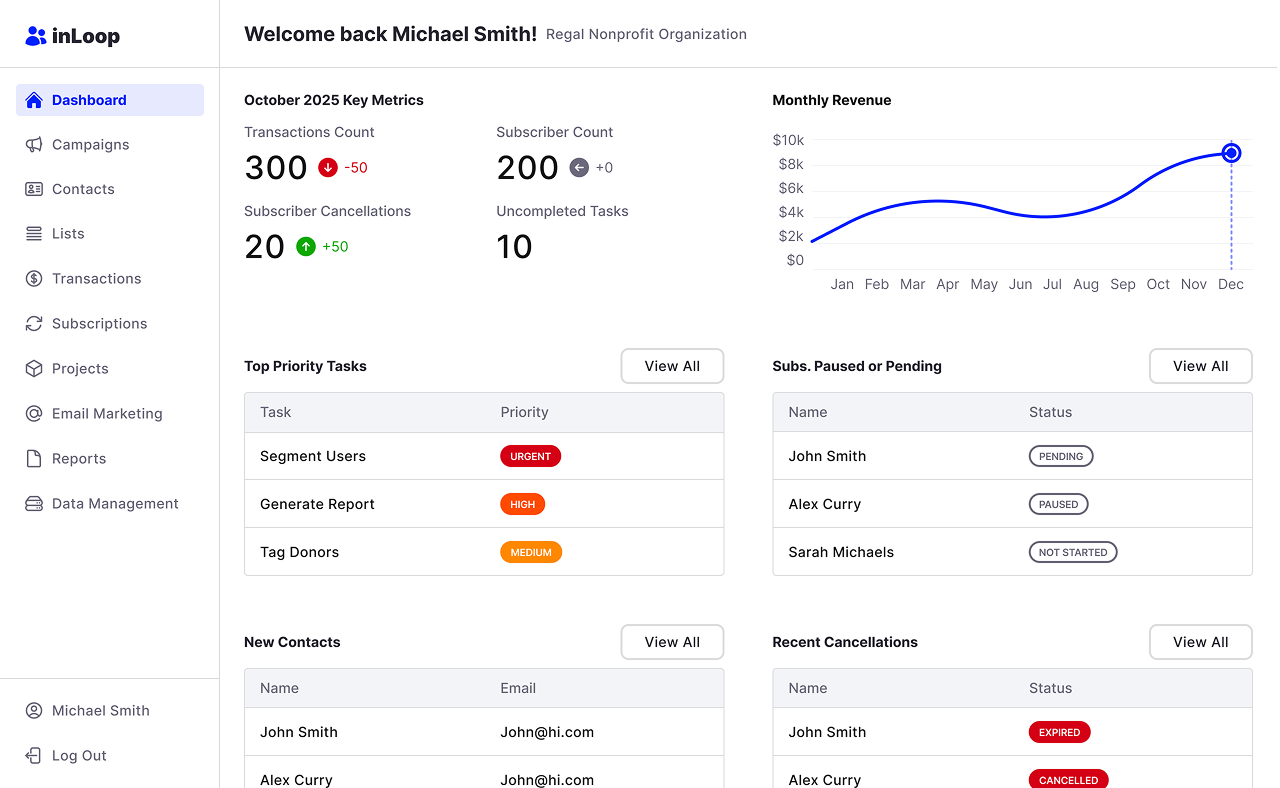Click the URGENT priority badge
Viewport: 1280px width, 788px height.
pos(530,456)
